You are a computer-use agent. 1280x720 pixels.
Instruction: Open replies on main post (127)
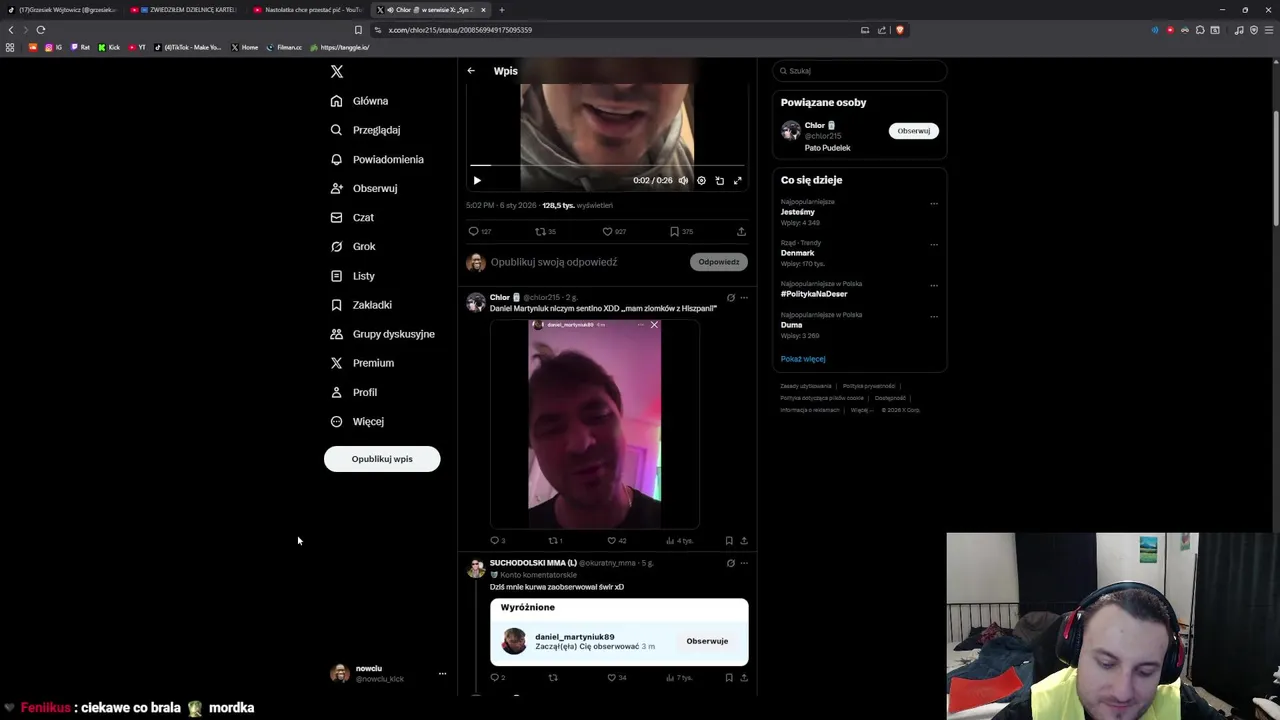point(479,231)
